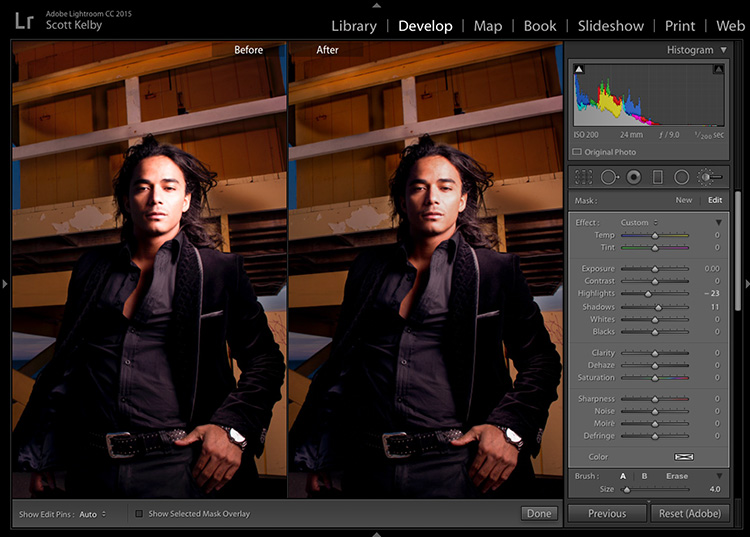Select the Radial Filter tool
This screenshot has width=750, height=537.
[x=682, y=177]
